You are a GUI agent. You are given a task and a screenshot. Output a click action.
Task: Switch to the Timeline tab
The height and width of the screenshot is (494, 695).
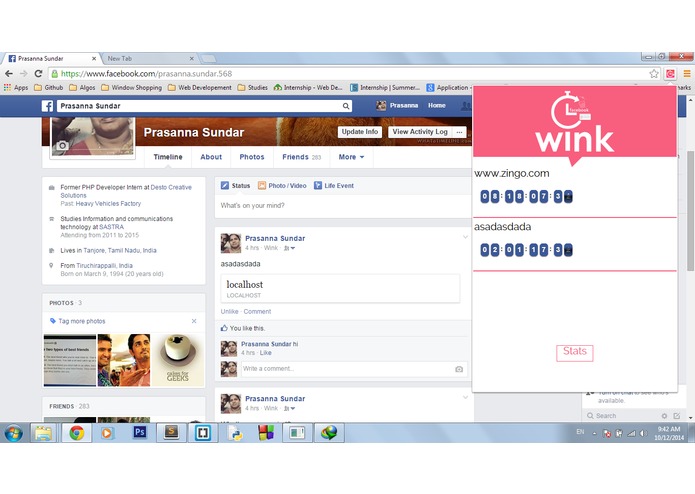(168, 157)
